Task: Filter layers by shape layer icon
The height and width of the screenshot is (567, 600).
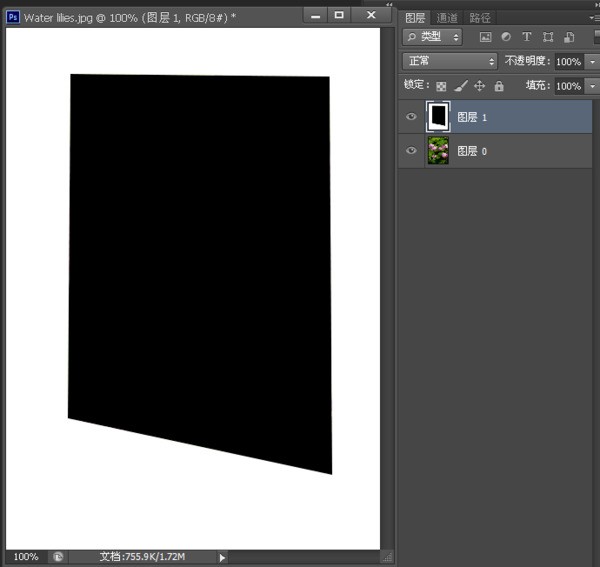Action: (548, 37)
